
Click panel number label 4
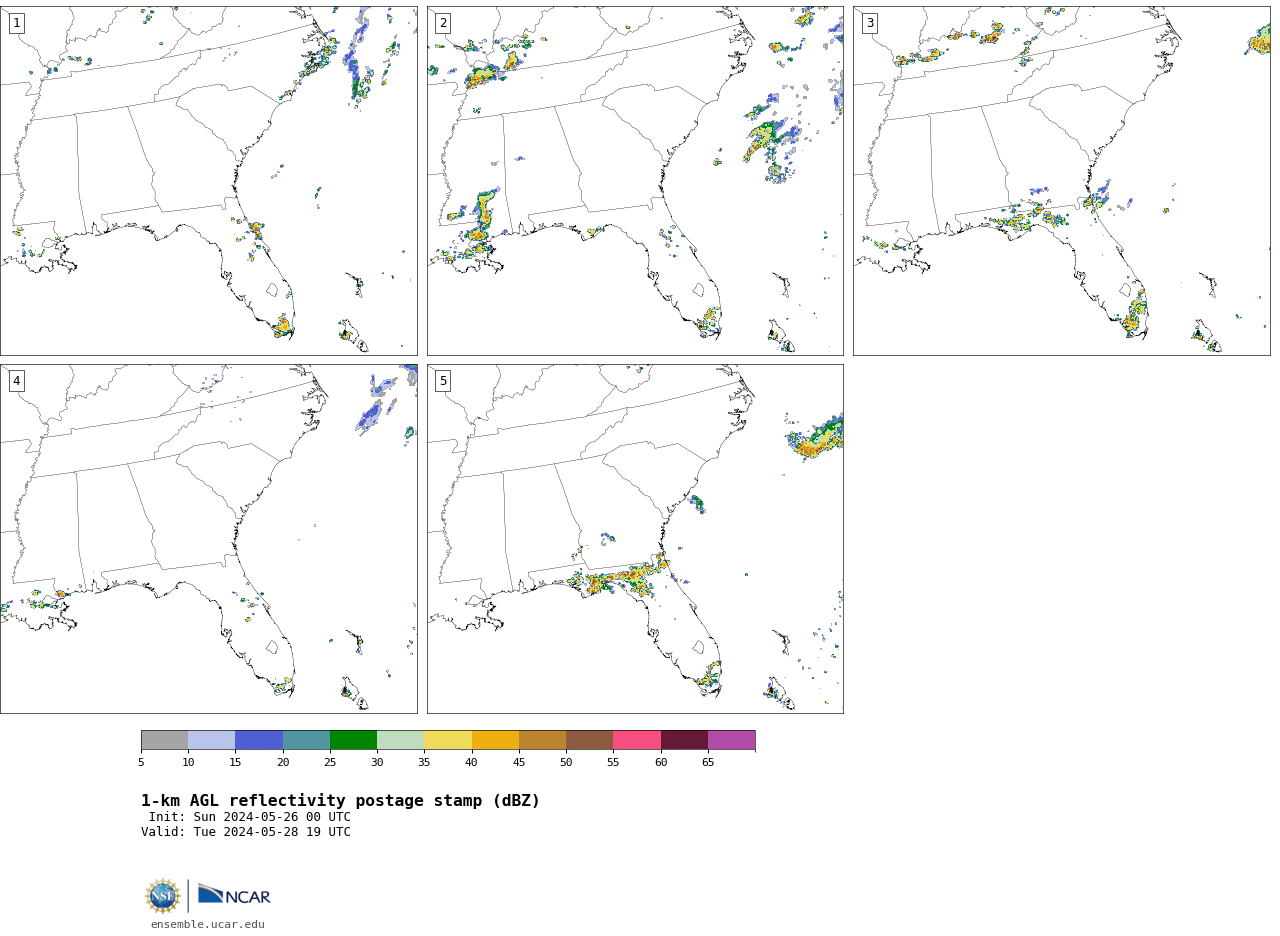pyautogui.click(x=16, y=381)
